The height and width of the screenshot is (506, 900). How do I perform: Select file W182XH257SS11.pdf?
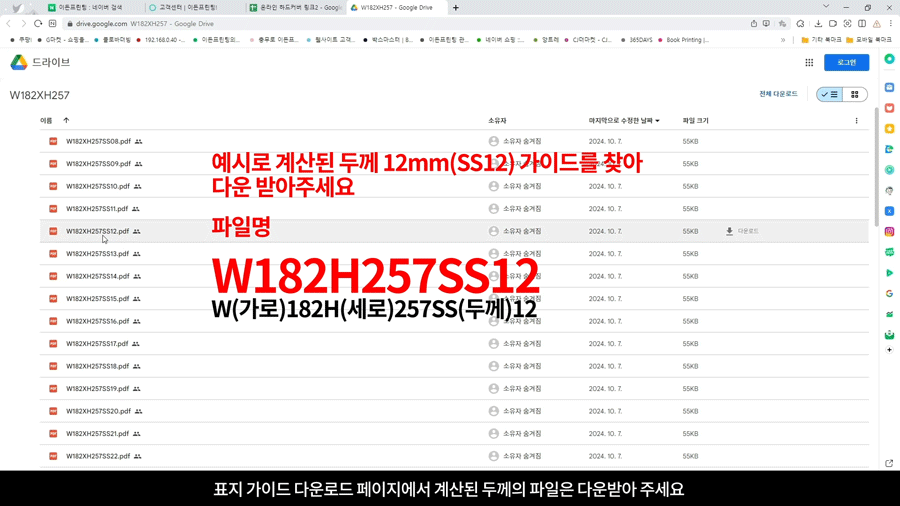pos(97,209)
